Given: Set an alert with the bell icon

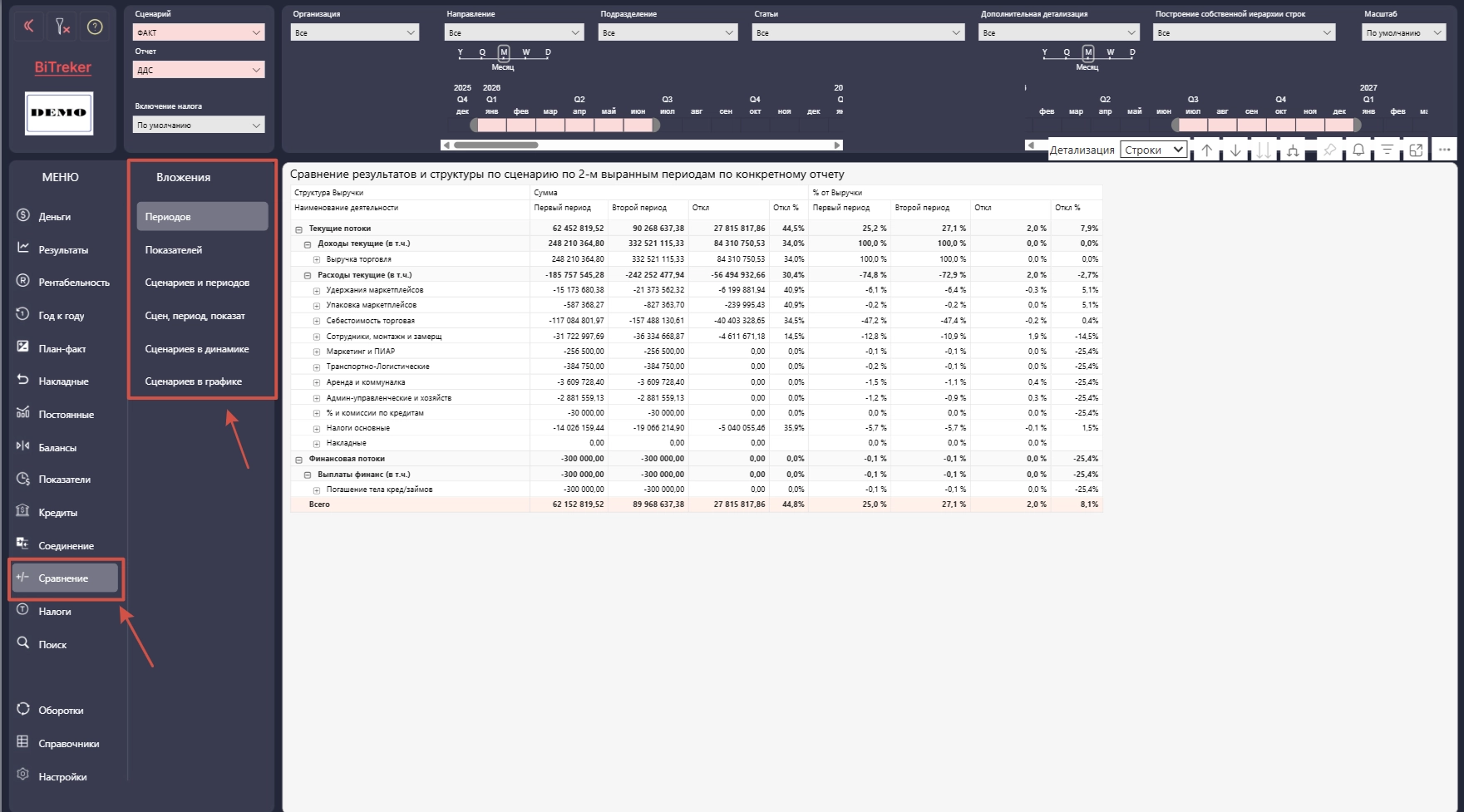Looking at the screenshot, I should 1358,150.
